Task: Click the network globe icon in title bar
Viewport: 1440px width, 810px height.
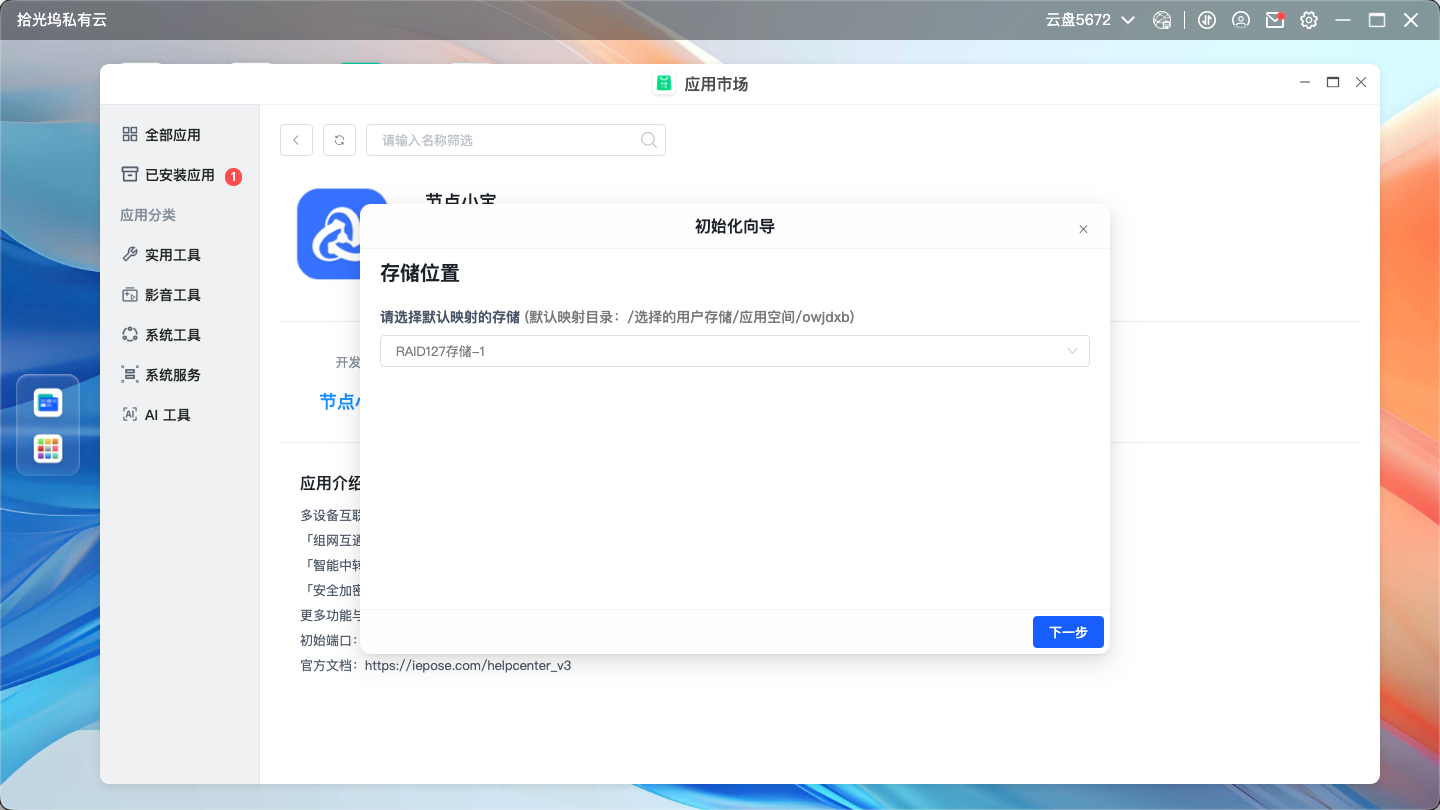Action: (1162, 19)
